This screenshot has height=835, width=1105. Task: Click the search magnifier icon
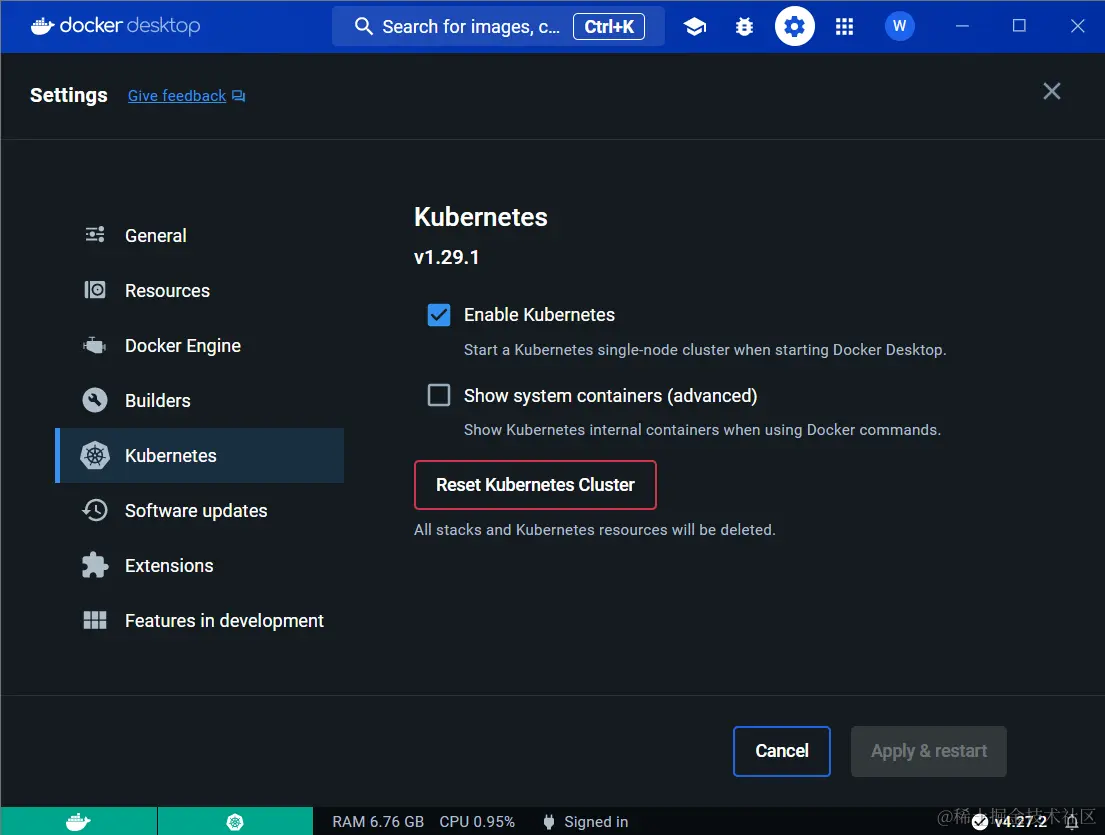pyautogui.click(x=363, y=27)
